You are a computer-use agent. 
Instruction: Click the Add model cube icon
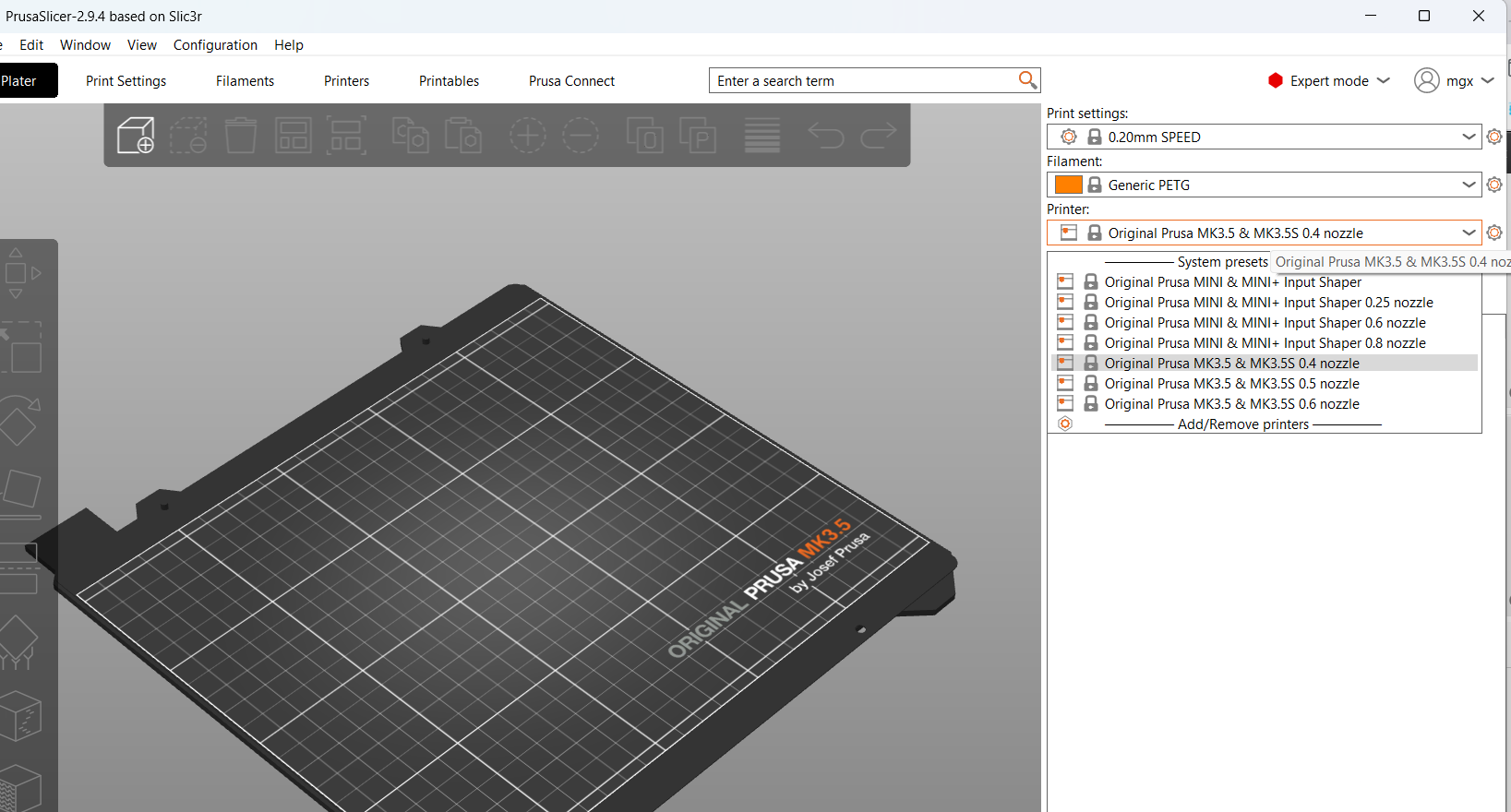(x=136, y=136)
